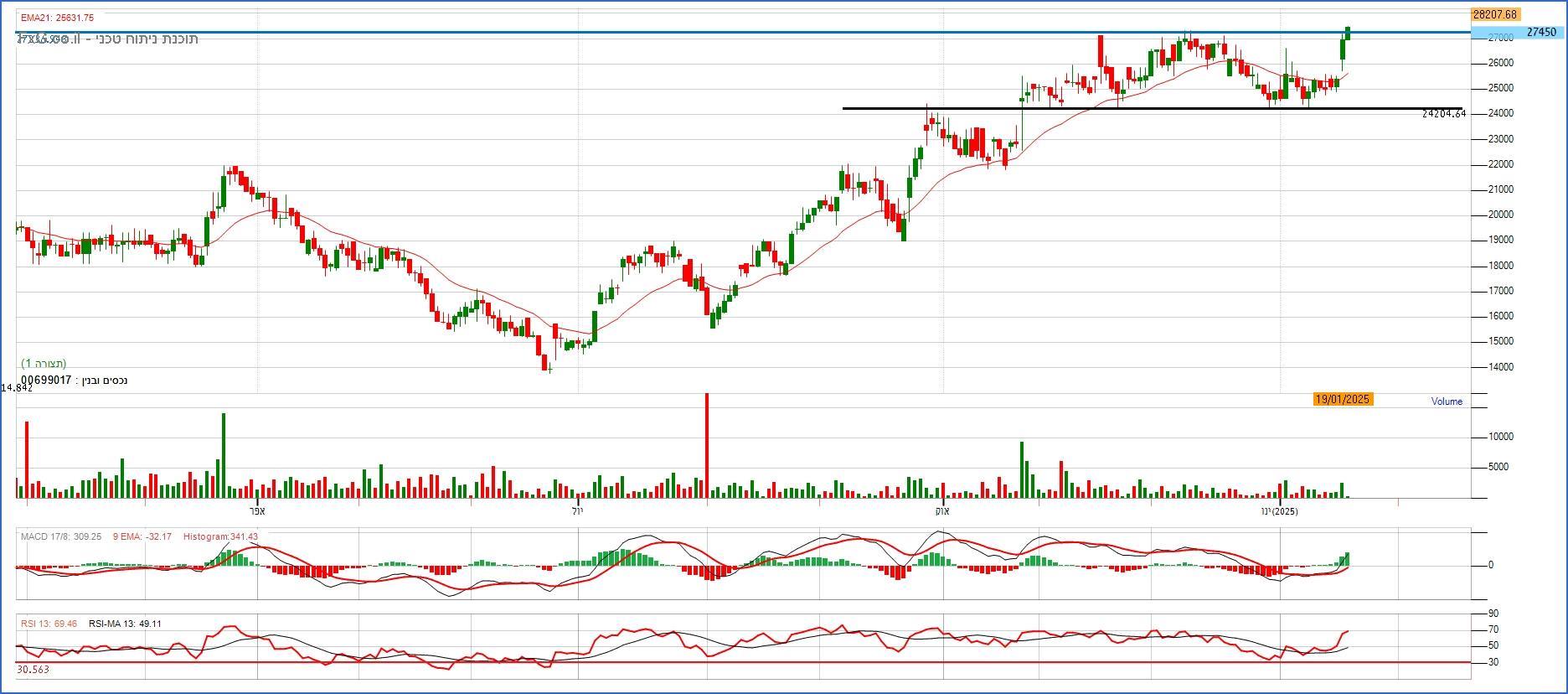The image size is (1568, 694).
Task: Click the 24204.64 support line label
Action: (x=1443, y=114)
